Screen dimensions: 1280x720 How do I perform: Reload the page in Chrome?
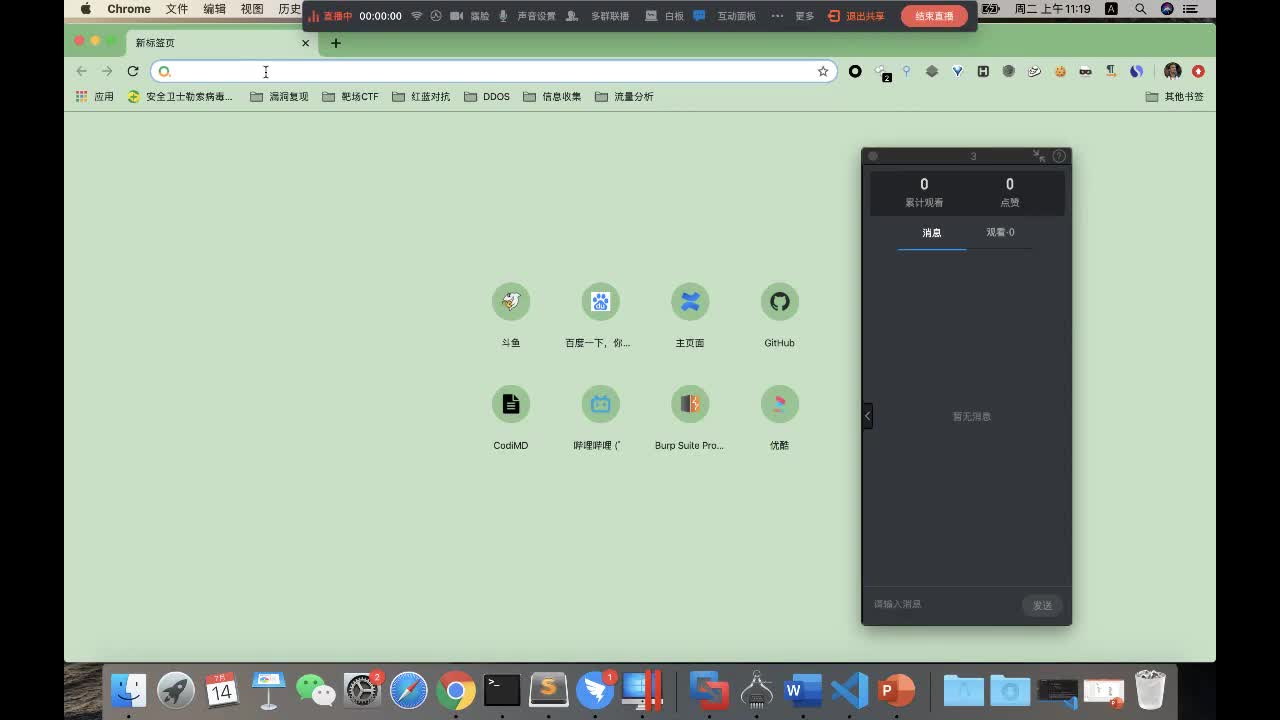[132, 71]
